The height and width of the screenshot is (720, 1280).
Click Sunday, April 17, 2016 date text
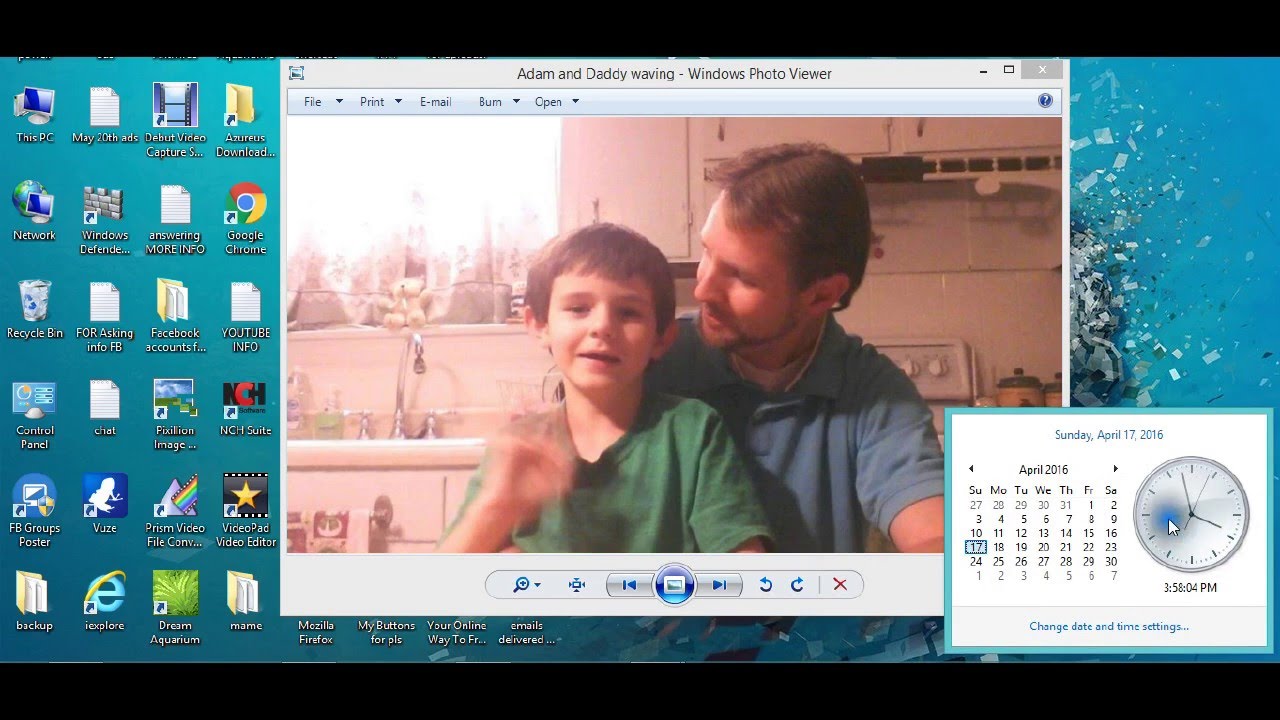pos(1109,435)
